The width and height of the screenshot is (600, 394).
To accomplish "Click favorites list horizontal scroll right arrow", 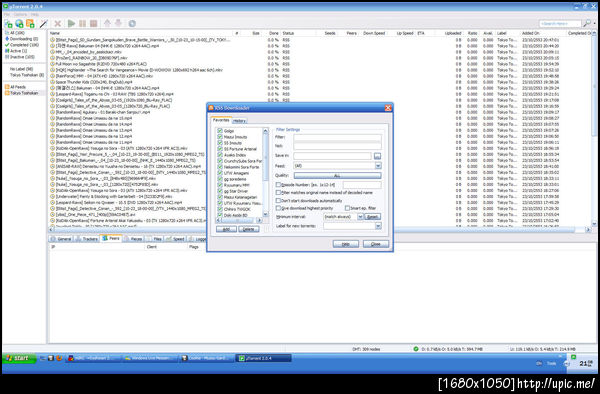I will pyautogui.click(x=259, y=220).
